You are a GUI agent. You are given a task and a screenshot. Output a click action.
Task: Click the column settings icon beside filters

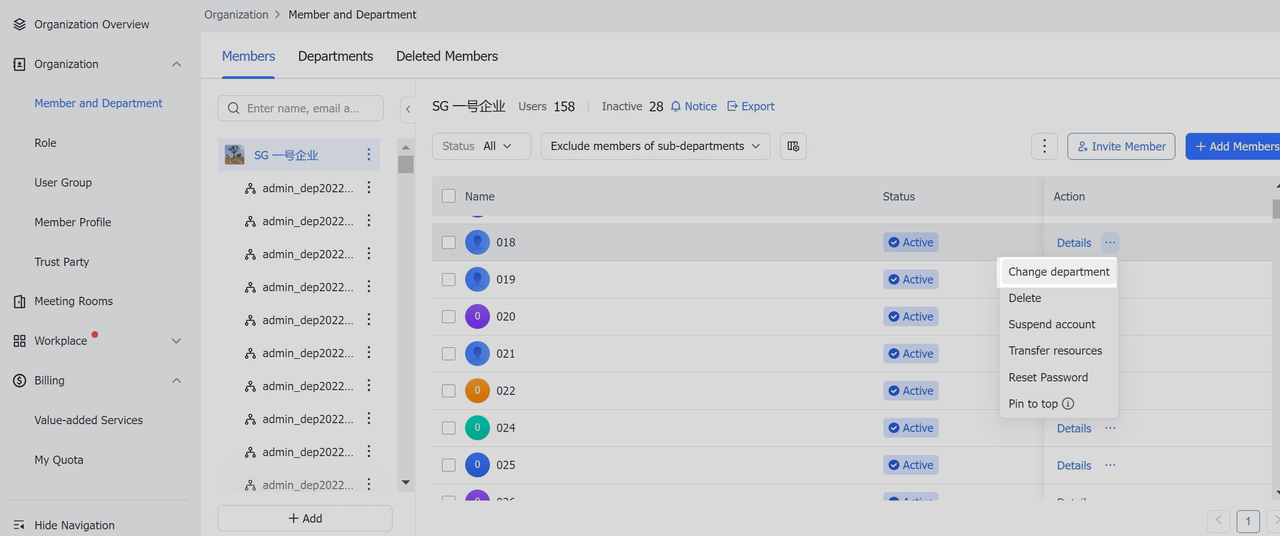click(793, 146)
